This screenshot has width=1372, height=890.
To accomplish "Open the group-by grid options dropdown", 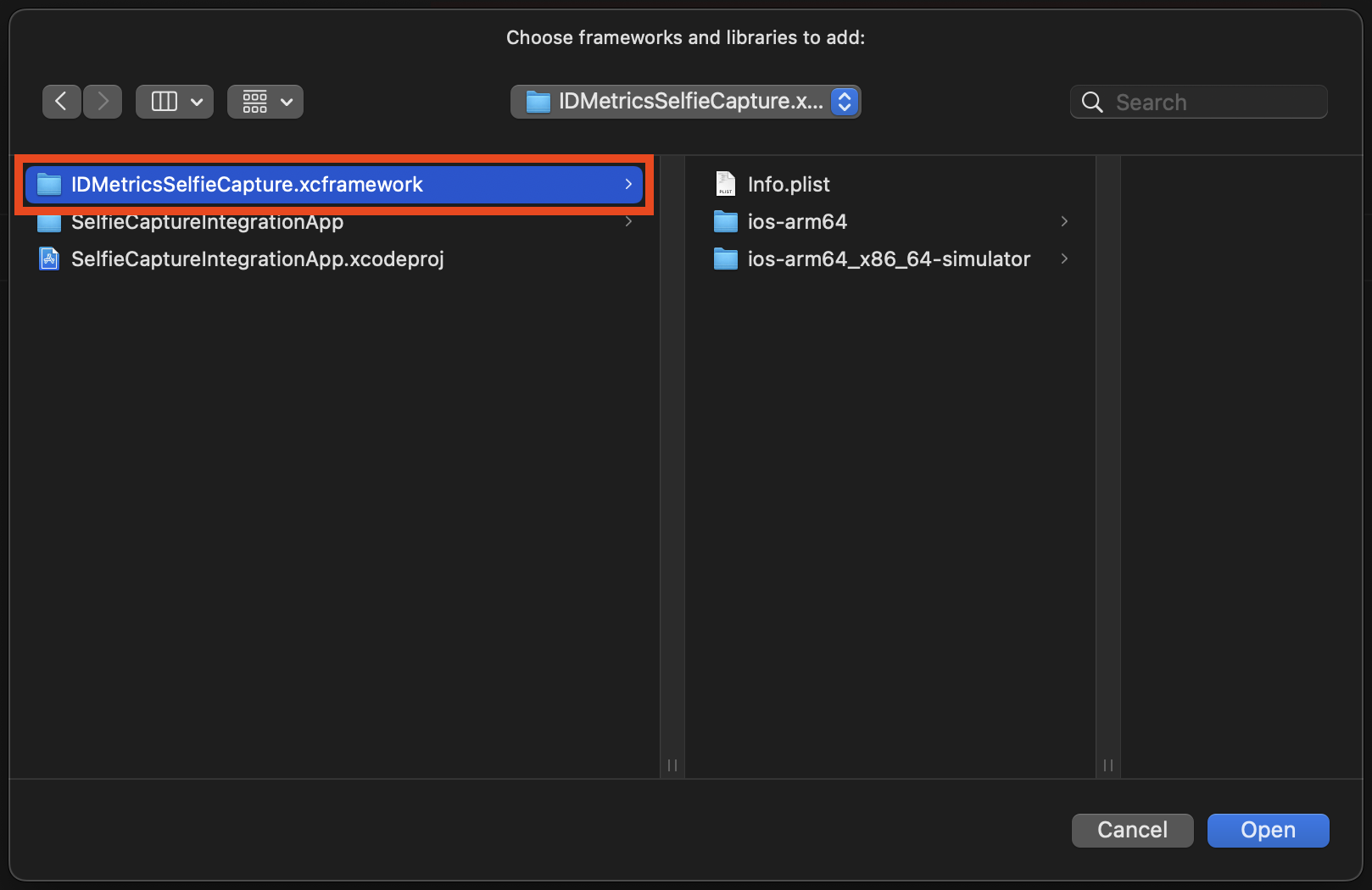I will pyautogui.click(x=265, y=102).
